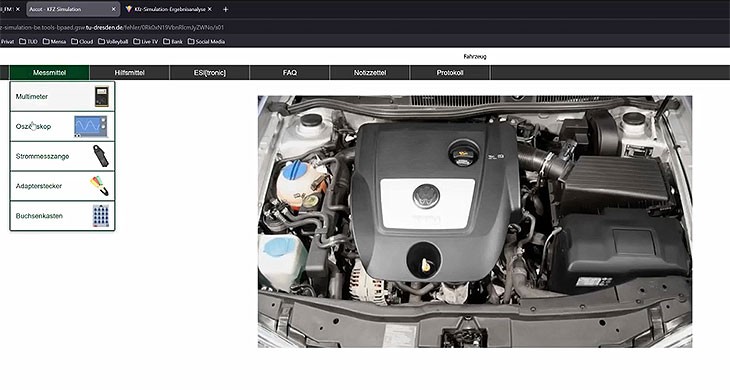Screen dimensions: 730x390
Task: Click the multimeter device icon
Action: click(x=101, y=97)
